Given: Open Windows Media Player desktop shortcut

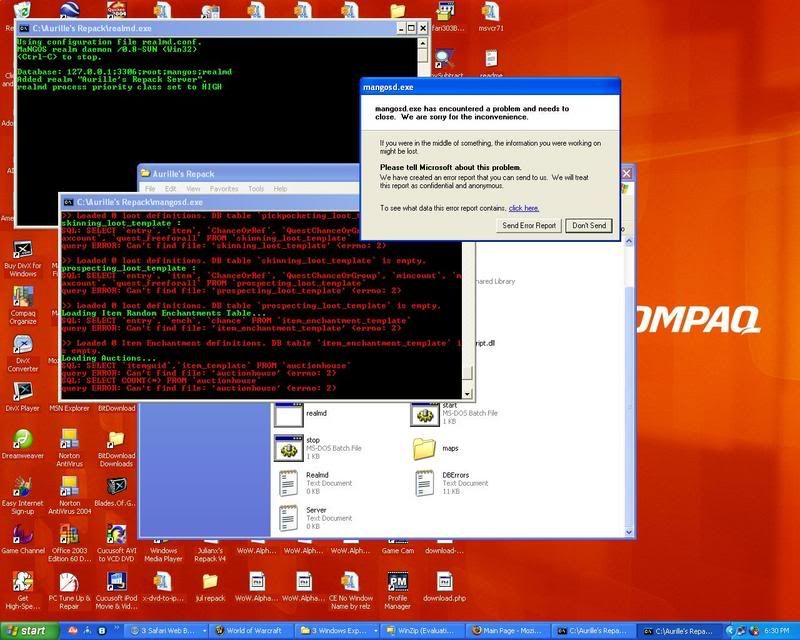Looking at the screenshot, I should pyautogui.click(x=163, y=550).
